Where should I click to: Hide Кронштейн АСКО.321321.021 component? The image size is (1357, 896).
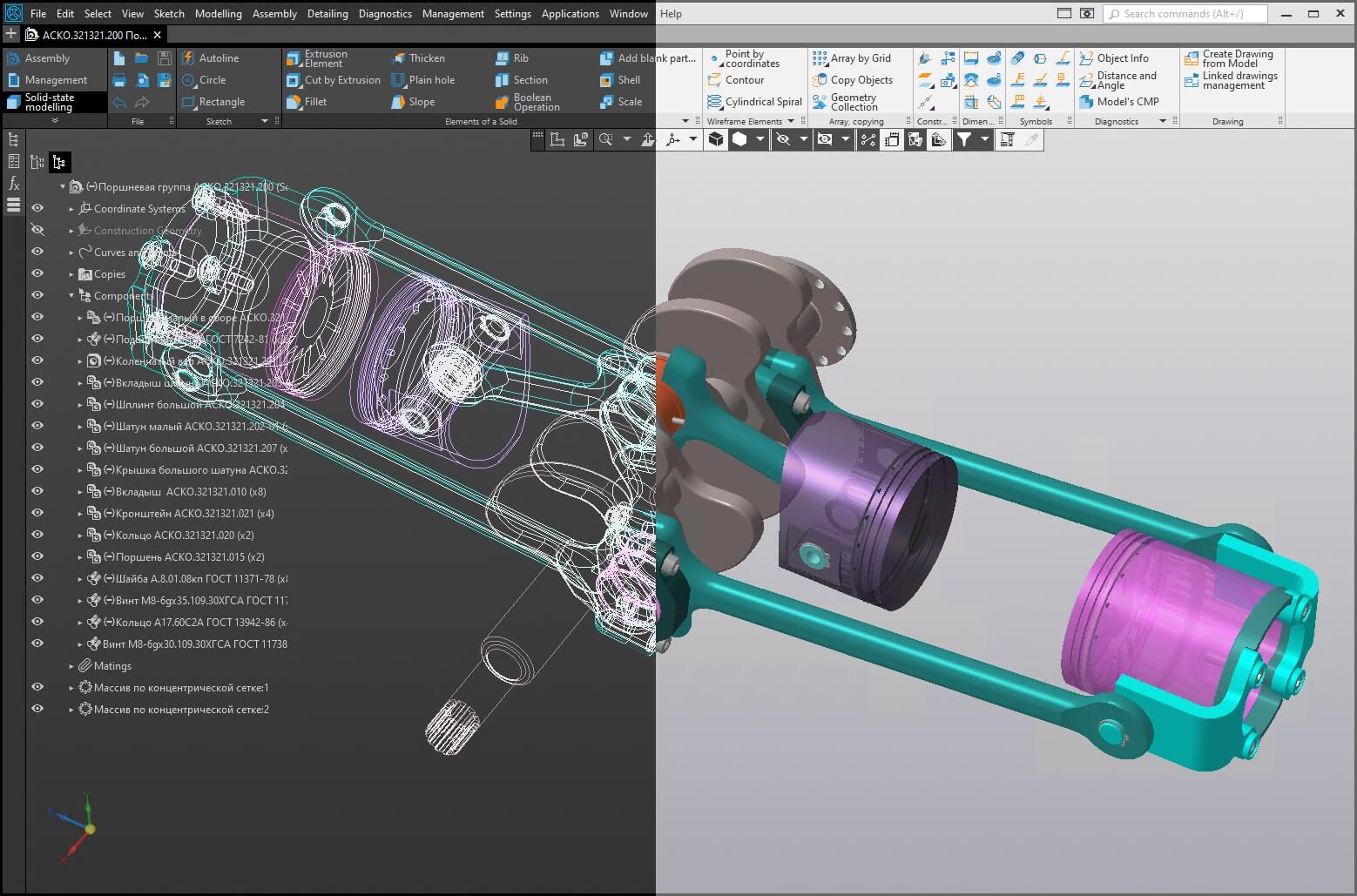tap(37, 514)
